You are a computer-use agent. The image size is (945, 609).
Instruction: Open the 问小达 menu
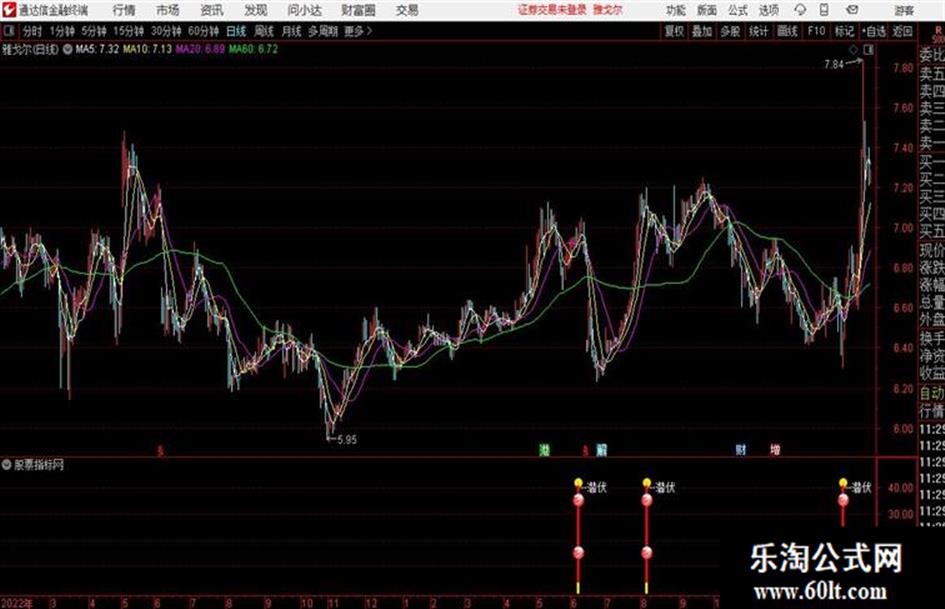click(304, 10)
